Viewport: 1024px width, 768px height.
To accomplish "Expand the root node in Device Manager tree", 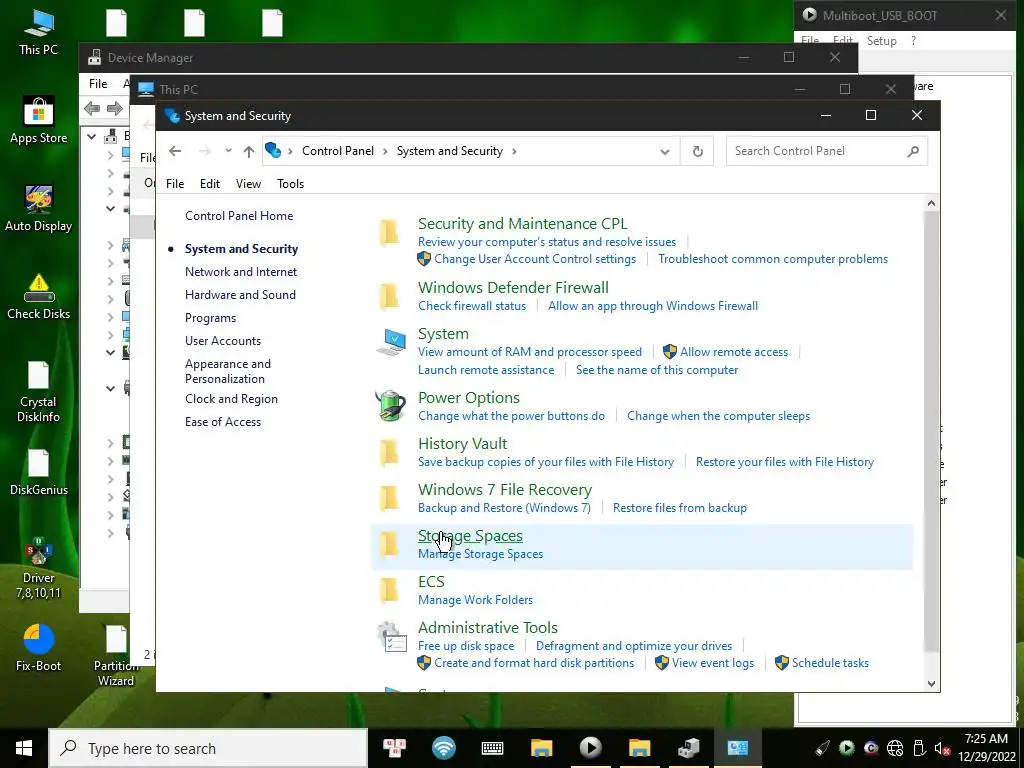I will (x=91, y=136).
